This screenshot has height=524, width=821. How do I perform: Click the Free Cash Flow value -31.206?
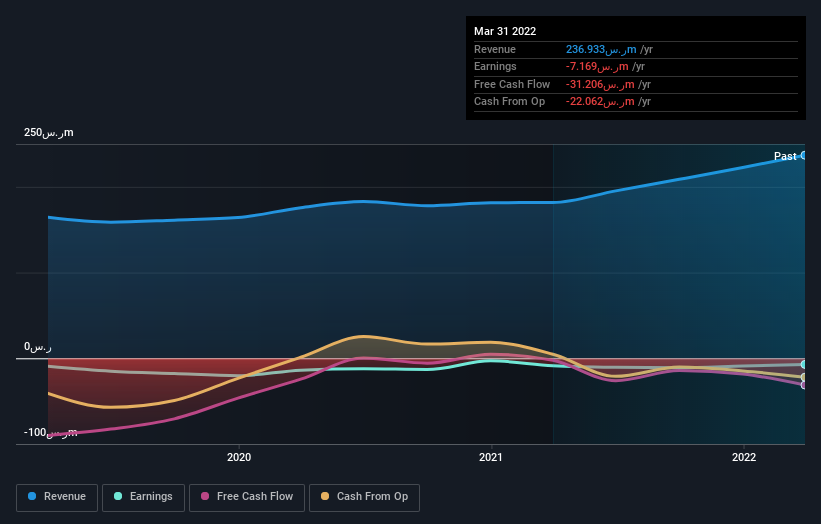pyautogui.click(x=600, y=84)
